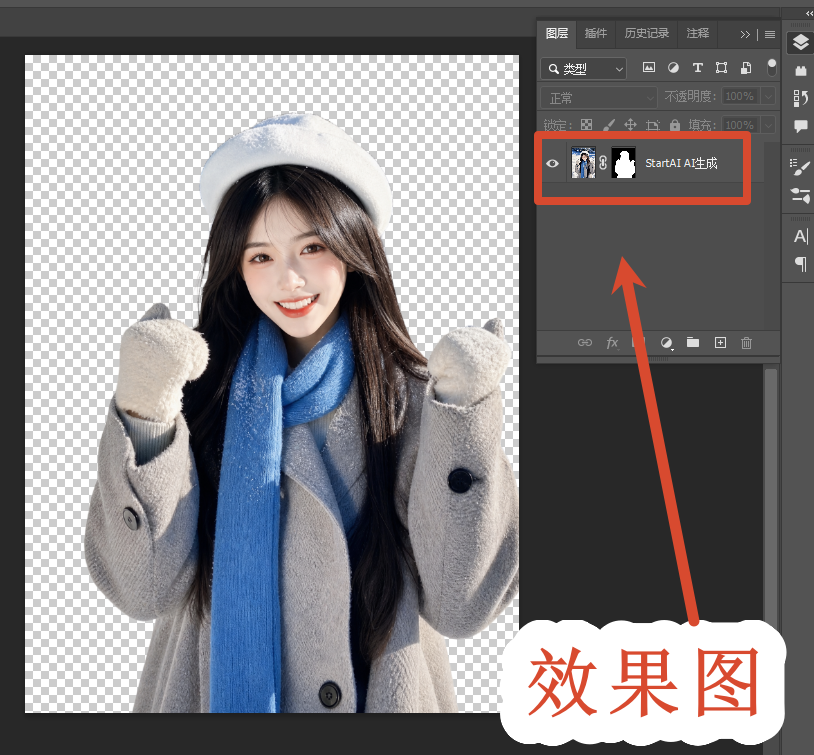Viewport: 814px width, 755px height.
Task: Click the link layers chain icon
Action: click(585, 343)
